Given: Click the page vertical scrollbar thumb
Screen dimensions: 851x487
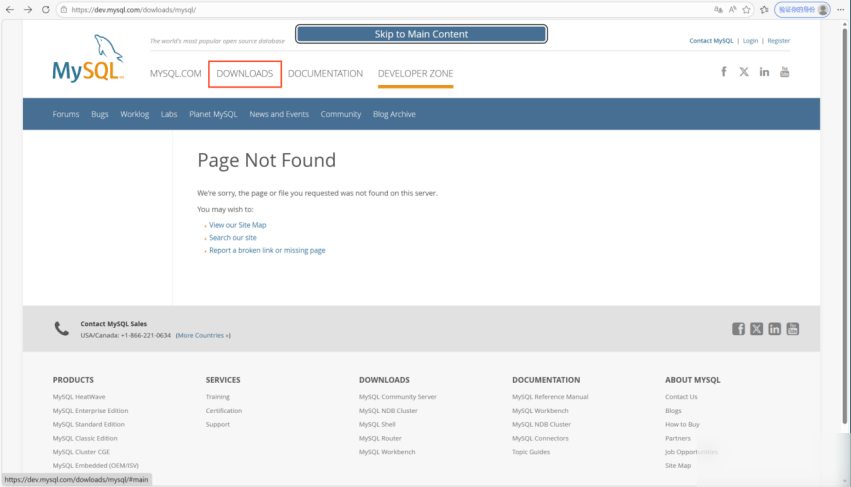Looking at the screenshot, I should tap(844, 226).
